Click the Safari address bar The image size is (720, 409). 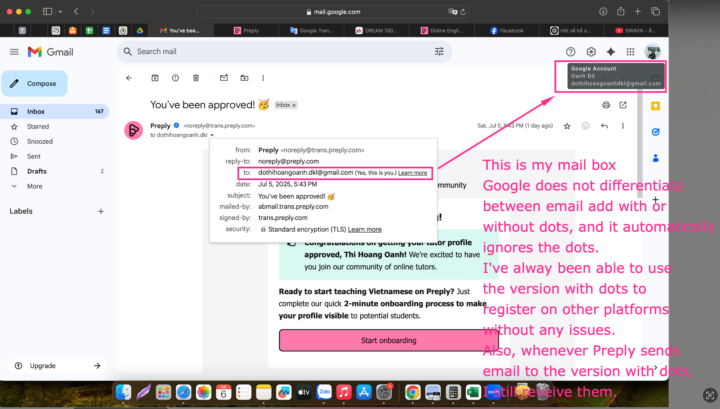click(x=333, y=12)
